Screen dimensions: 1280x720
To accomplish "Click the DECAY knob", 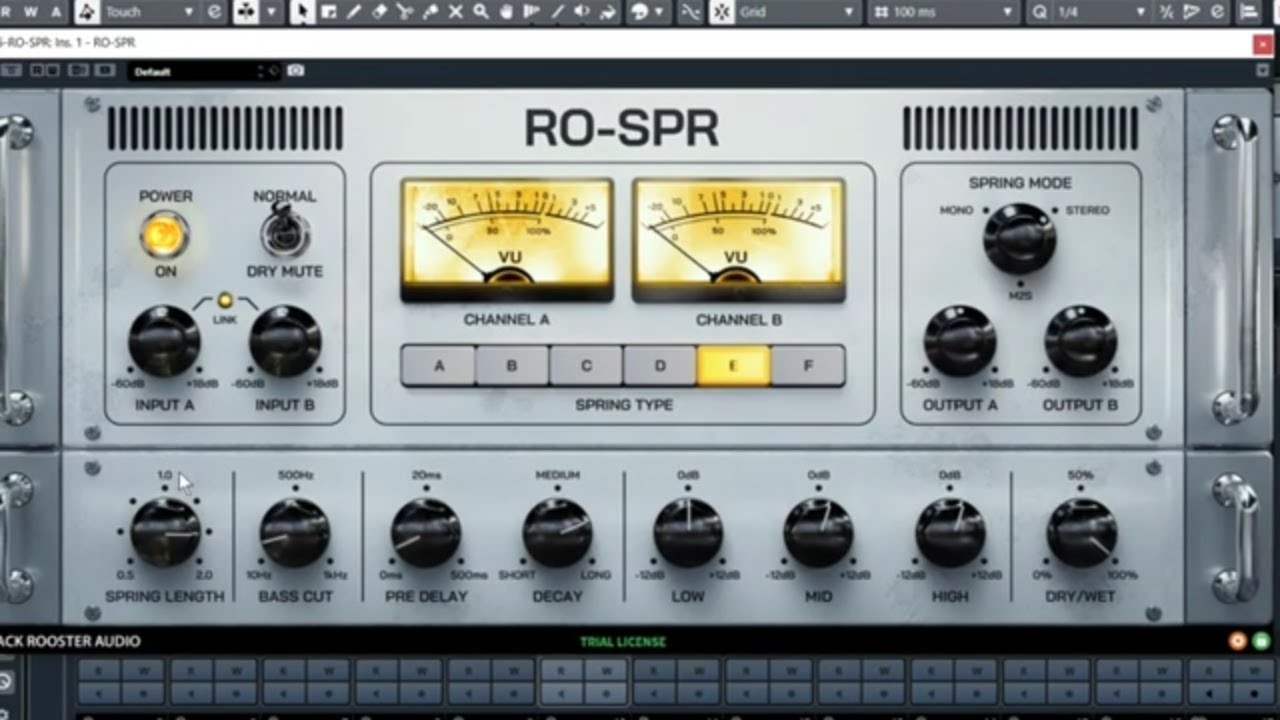I will 557,532.
